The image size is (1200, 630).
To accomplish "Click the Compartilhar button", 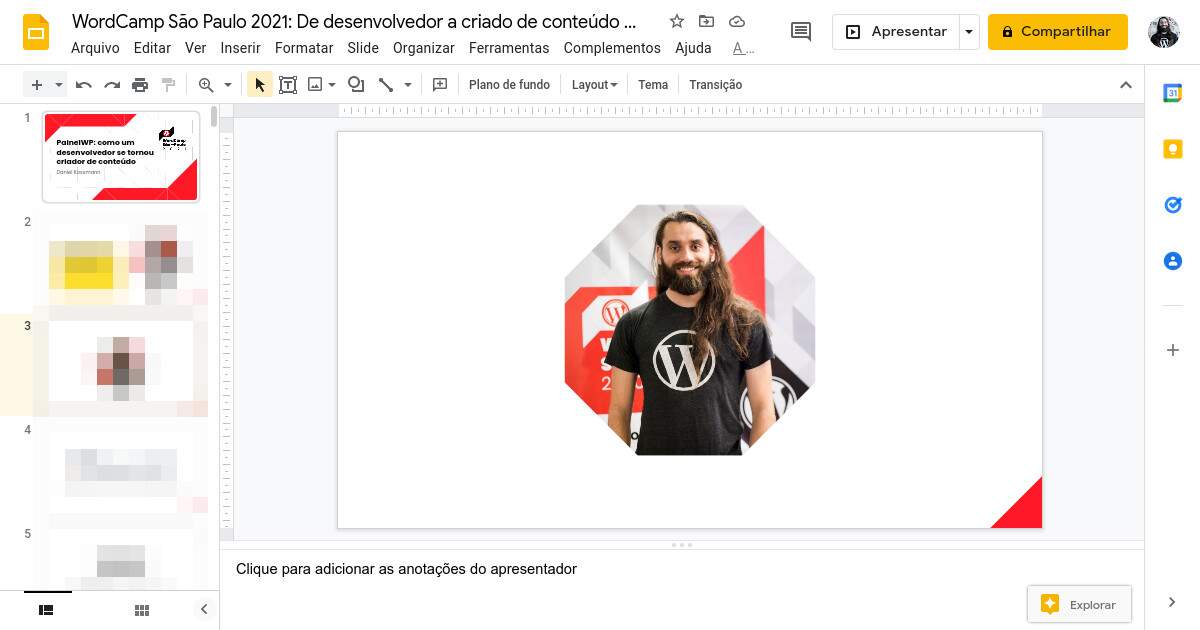I will 1058,32.
